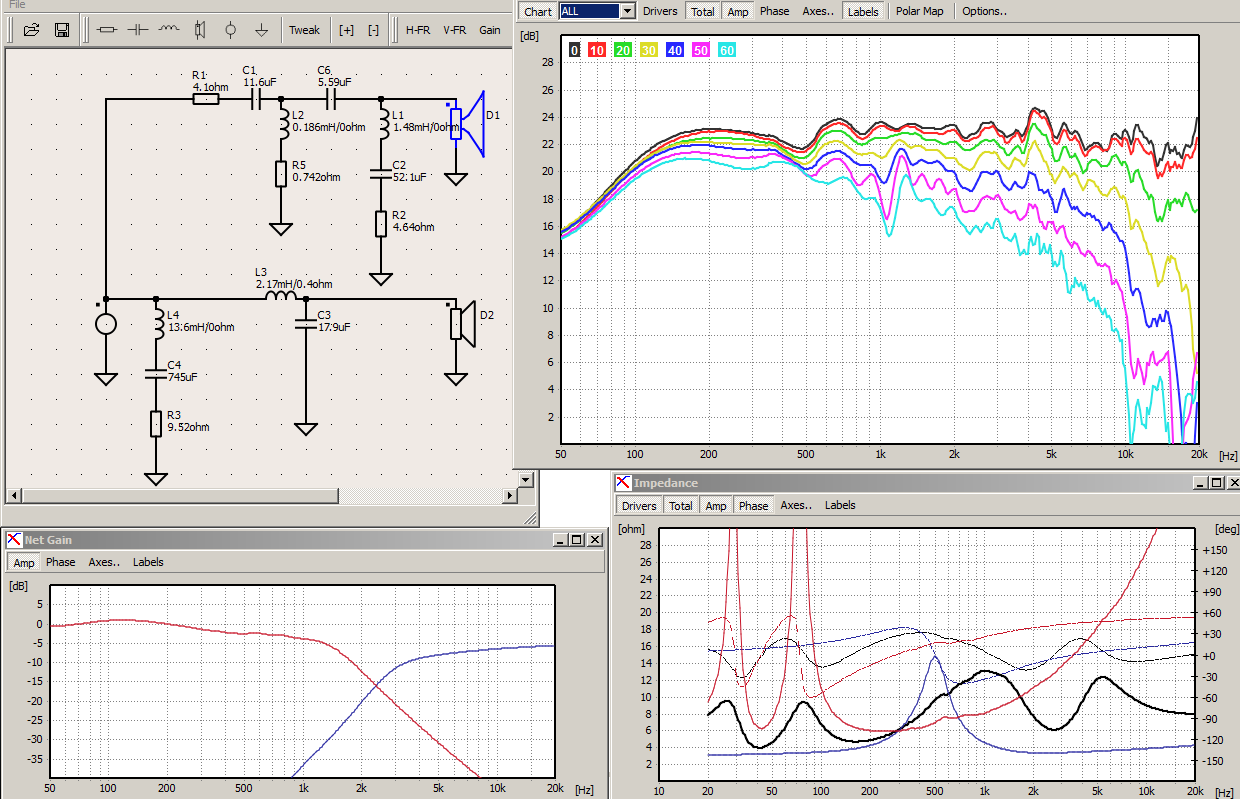Click the schematic vertical scrollbar down arrow
The width and height of the screenshot is (1240, 799).
point(526,480)
